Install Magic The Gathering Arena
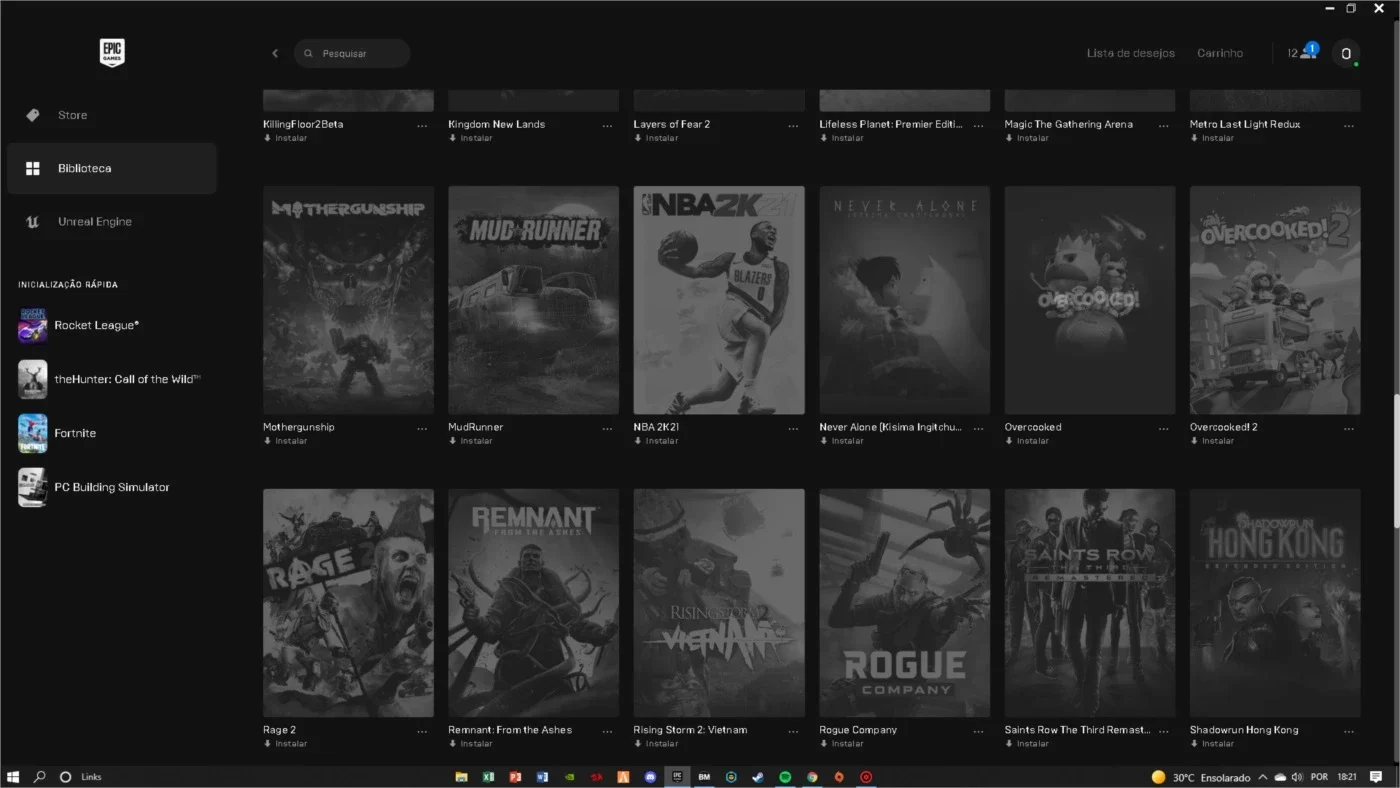 (x=1027, y=138)
